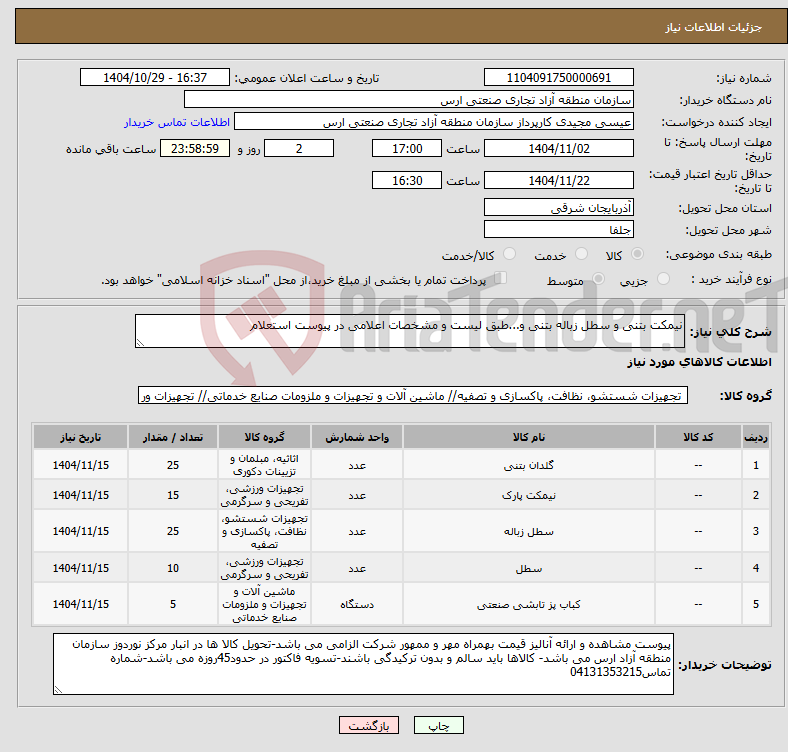Select the متوسط purchase type radio
Viewport: 788px width, 752px height.
[x=598, y=278]
